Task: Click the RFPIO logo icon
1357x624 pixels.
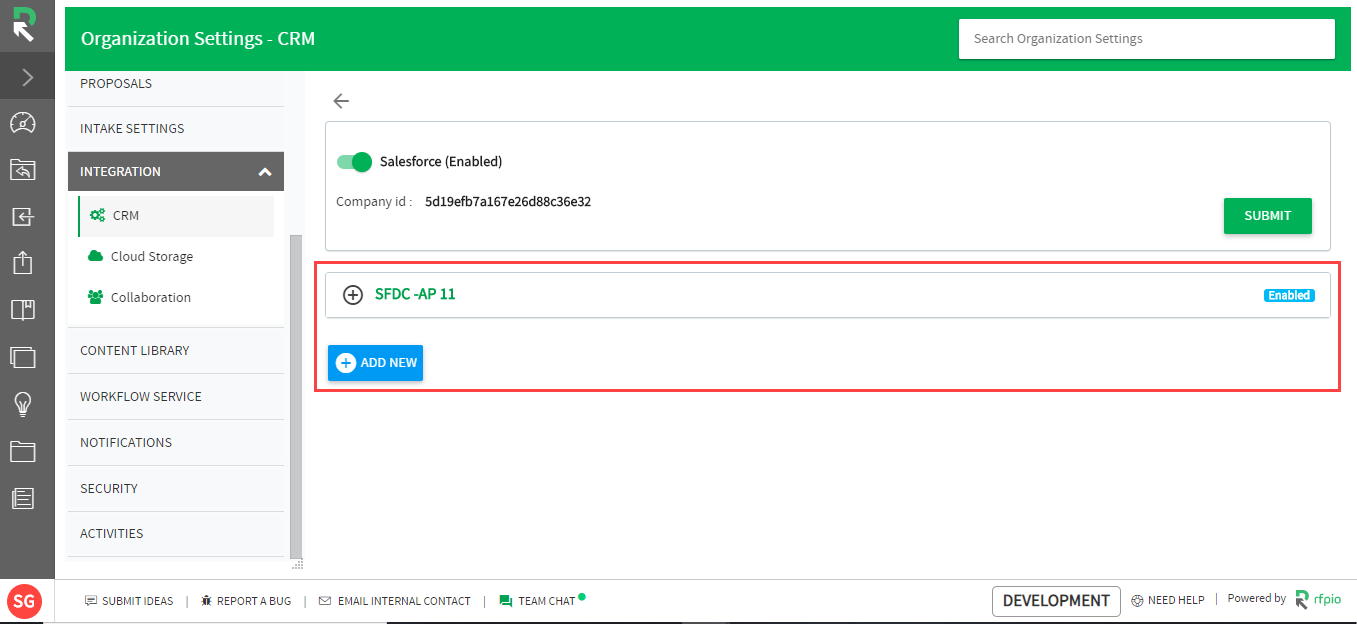Action: point(25,25)
